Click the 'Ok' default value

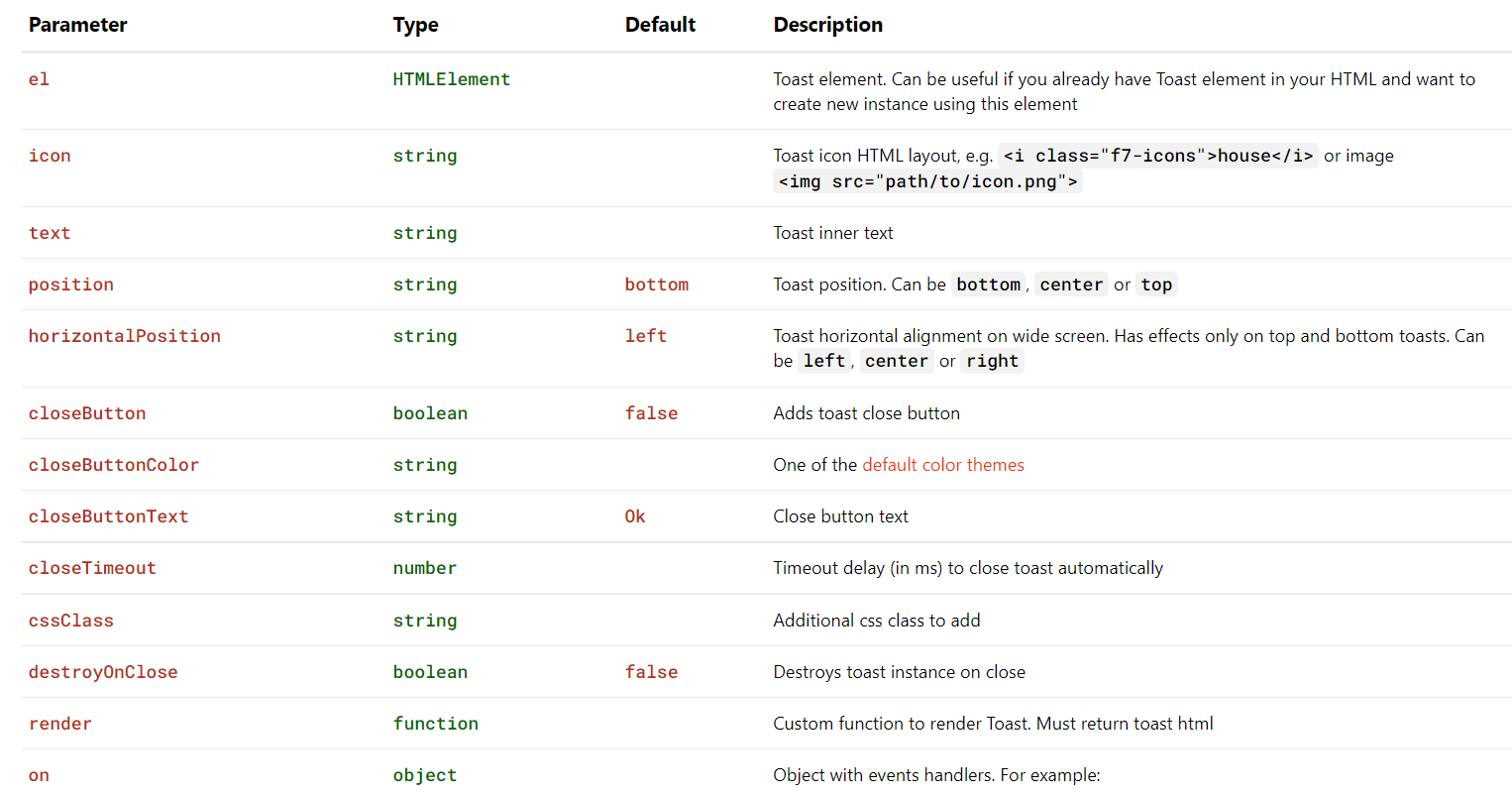coord(635,516)
